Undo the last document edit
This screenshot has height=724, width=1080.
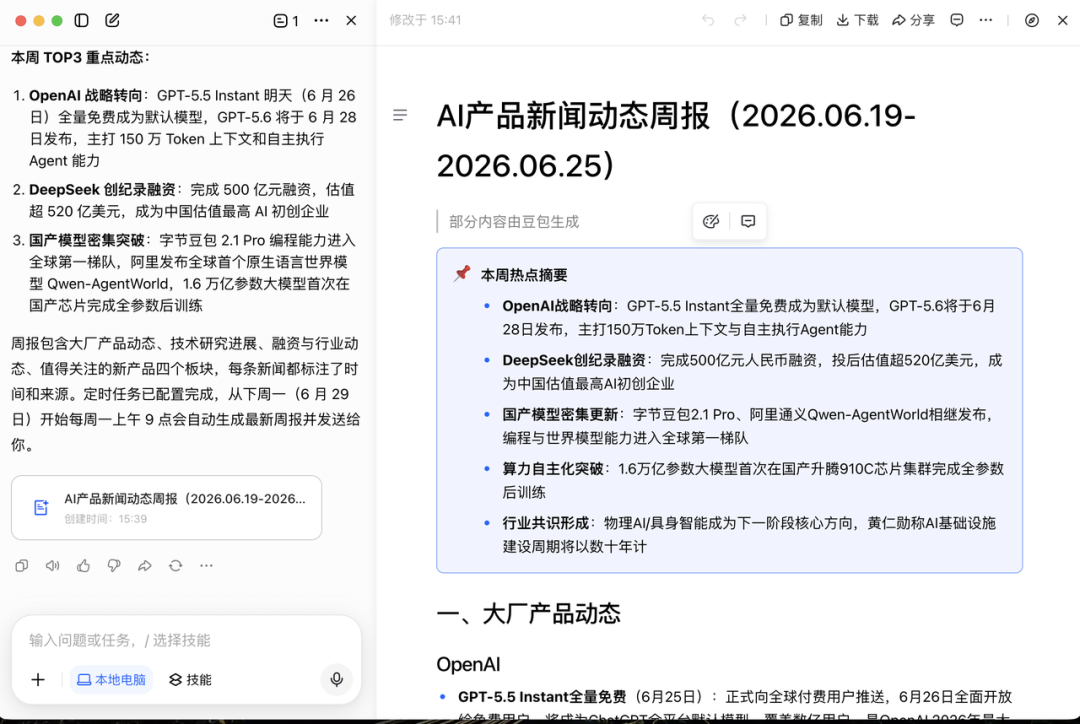coord(707,20)
